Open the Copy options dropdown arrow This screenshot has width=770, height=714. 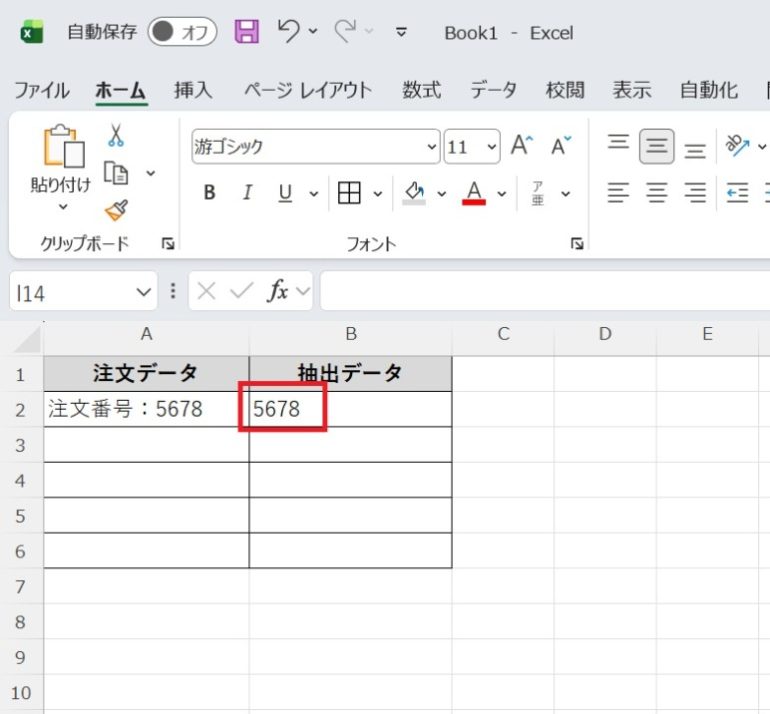(151, 173)
